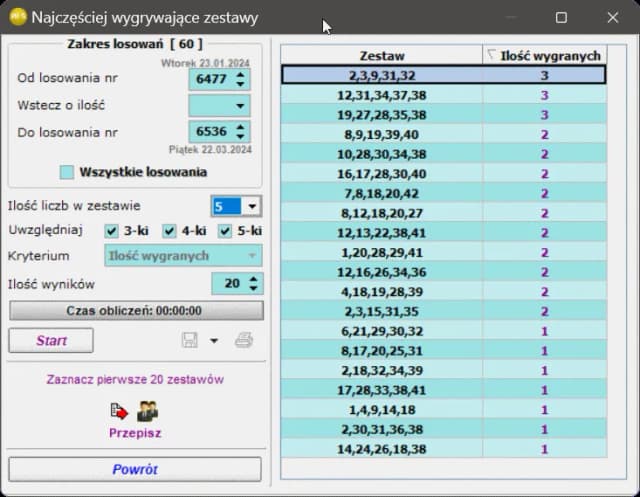Open the Wstecz o ilość dropdown
Viewport: 640px width, 497px height.
point(241,105)
